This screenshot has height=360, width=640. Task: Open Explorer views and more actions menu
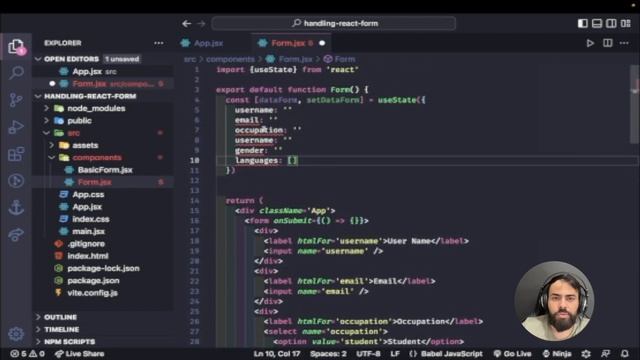[x=159, y=43]
